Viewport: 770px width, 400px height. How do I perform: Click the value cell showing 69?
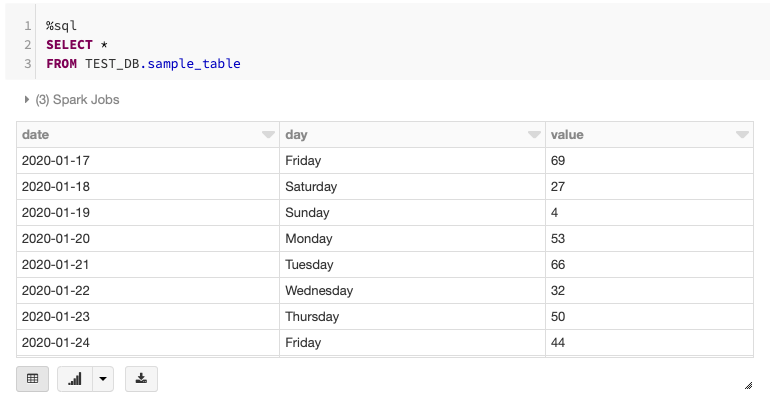(x=558, y=160)
